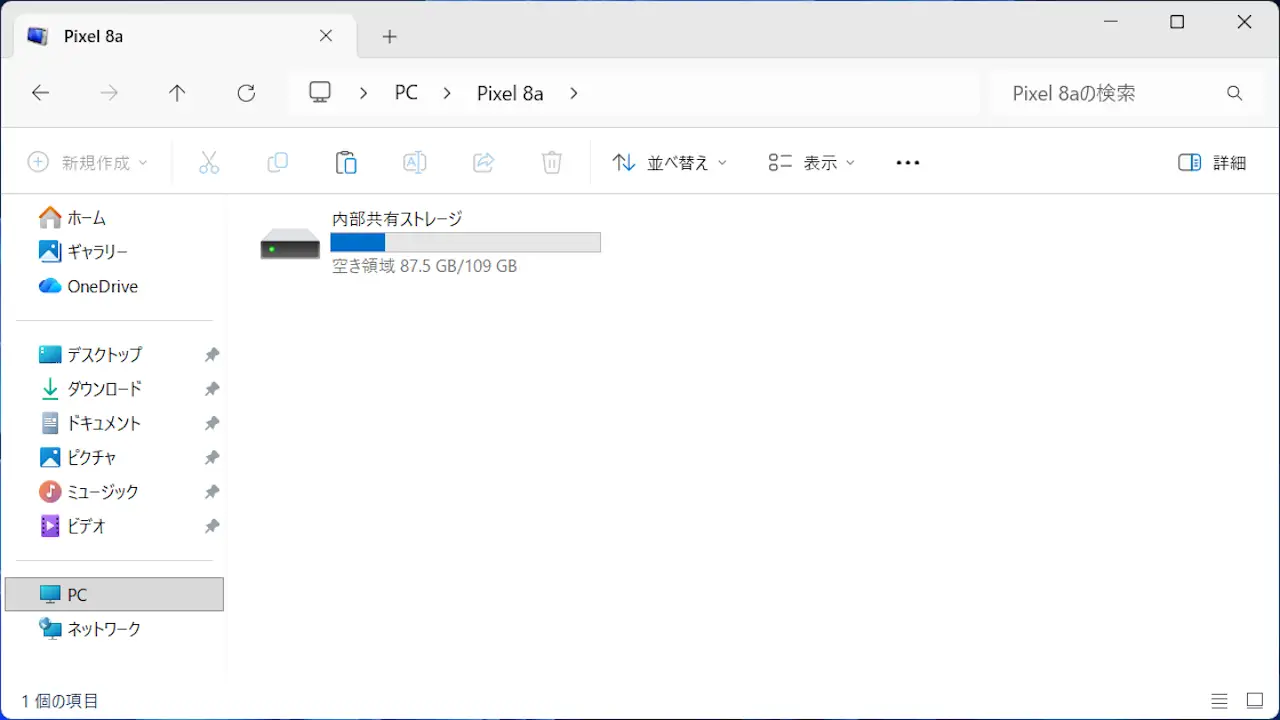This screenshot has width=1280, height=720.
Task: Click the Refresh icon
Action: (x=246, y=93)
